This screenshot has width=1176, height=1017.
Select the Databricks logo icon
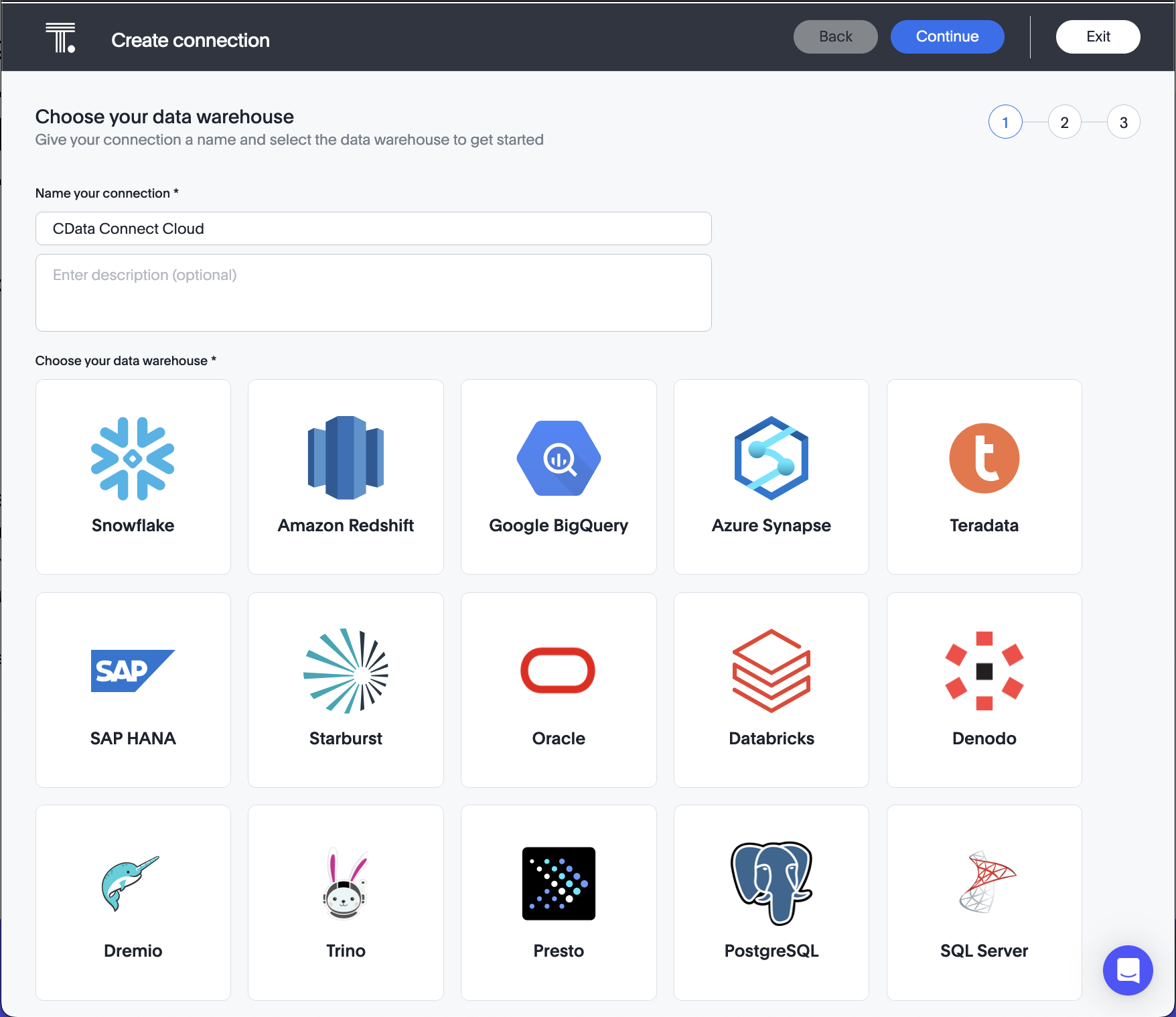[x=771, y=671]
